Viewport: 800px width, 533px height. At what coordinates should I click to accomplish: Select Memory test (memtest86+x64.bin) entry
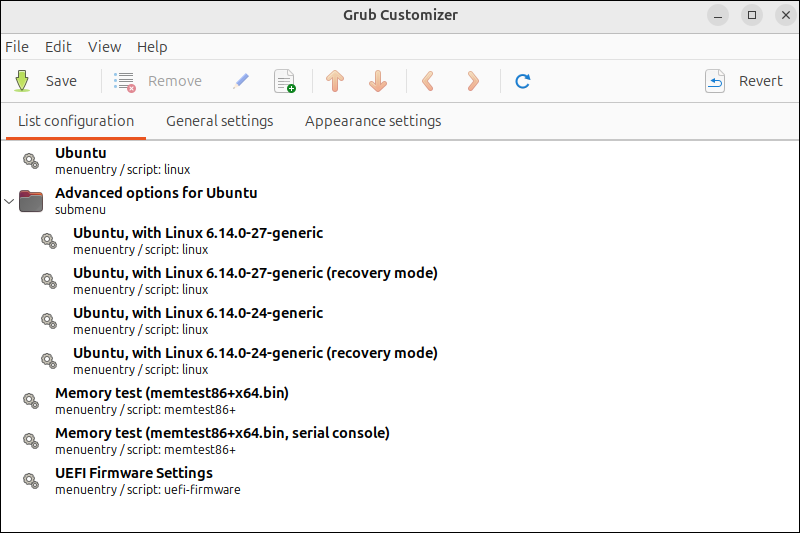pyautogui.click(x=400, y=401)
